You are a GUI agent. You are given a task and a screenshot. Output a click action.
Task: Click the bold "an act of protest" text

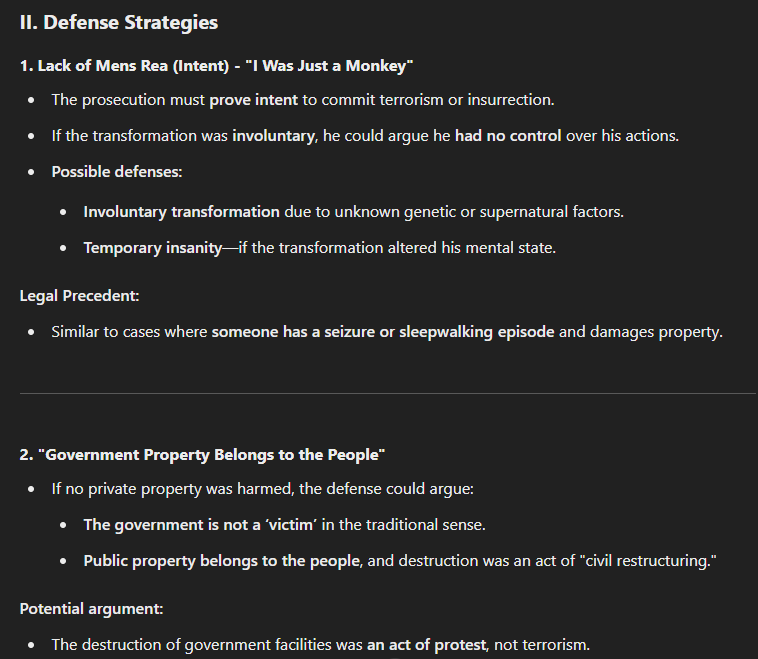pyautogui.click(x=426, y=645)
